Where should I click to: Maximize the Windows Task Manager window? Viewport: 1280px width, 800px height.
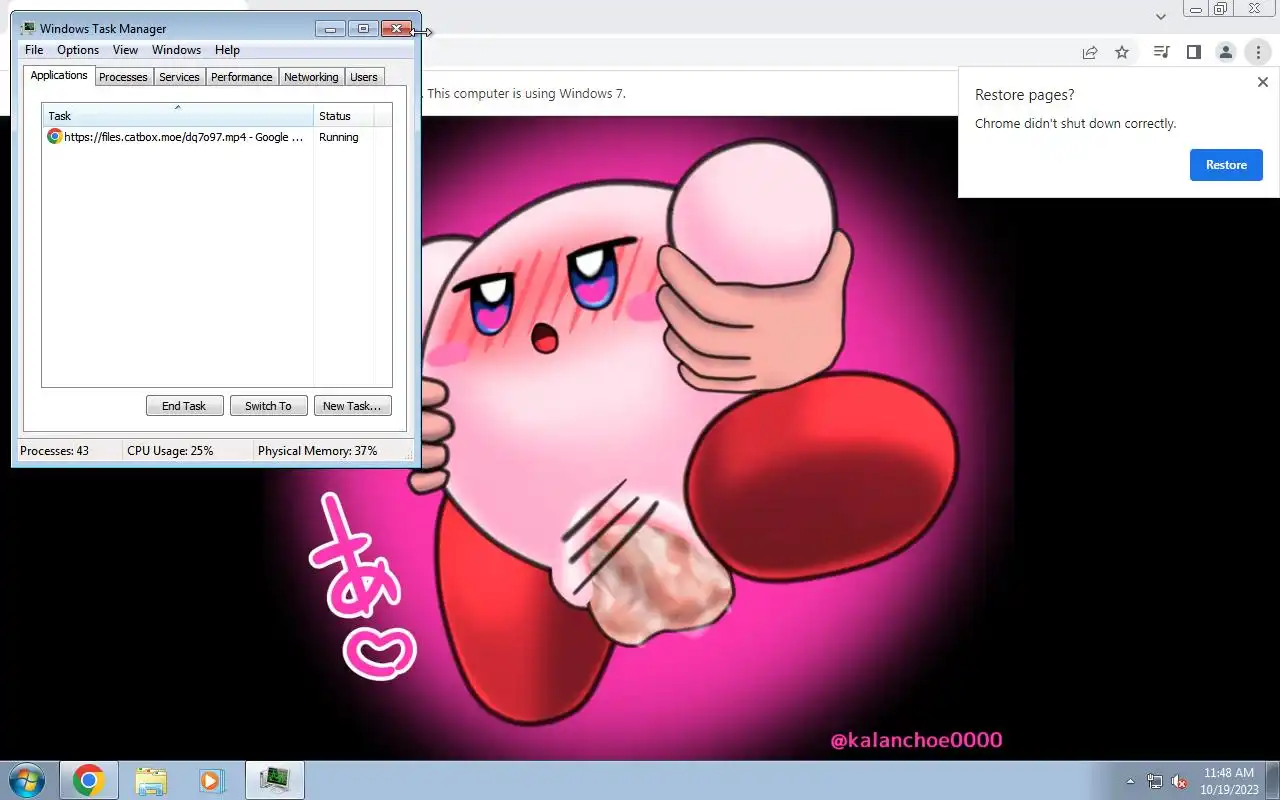coord(363,29)
